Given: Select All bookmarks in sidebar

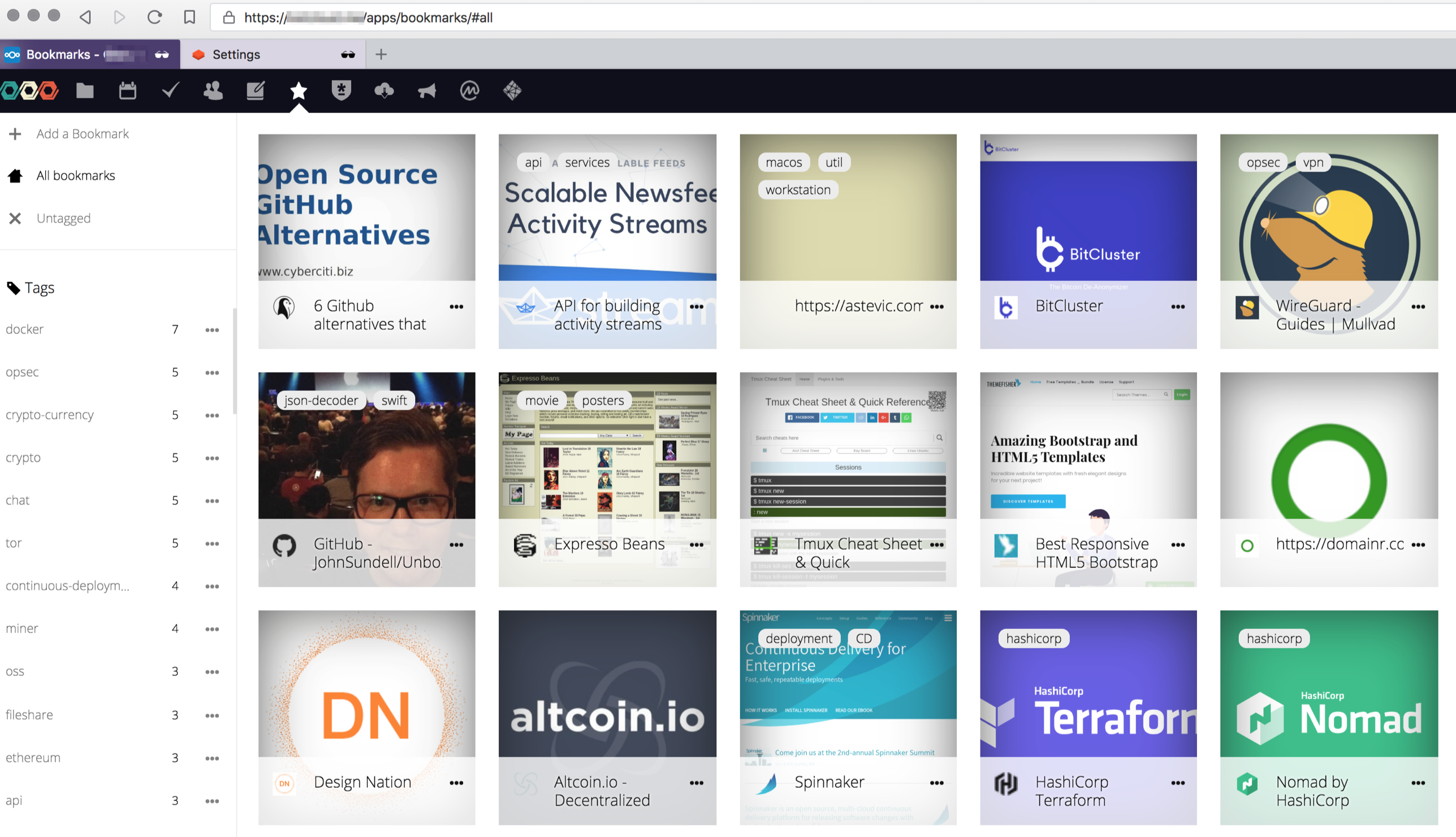Looking at the screenshot, I should click(x=75, y=175).
